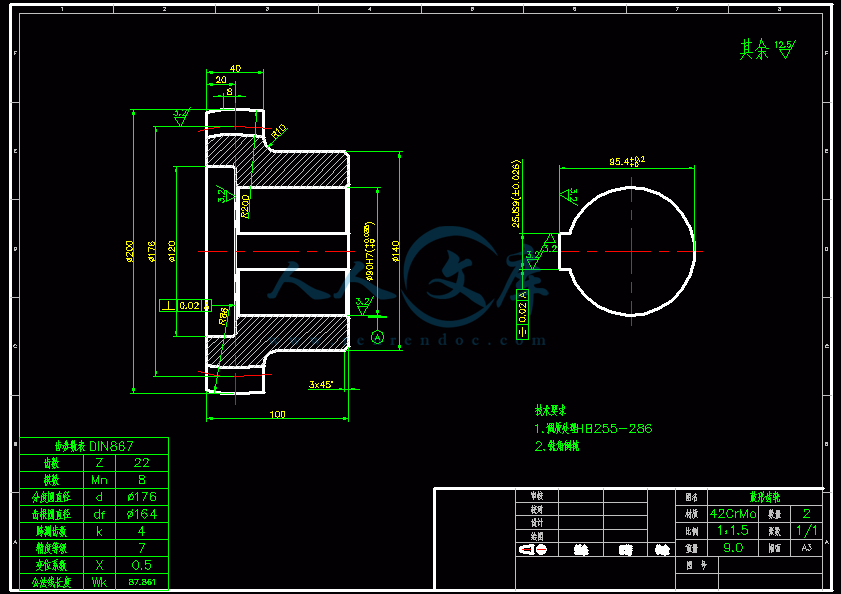Screen dimensions: 841x594
Task: Select the 40 width dimension above the gear
Action: [x=235, y=68]
